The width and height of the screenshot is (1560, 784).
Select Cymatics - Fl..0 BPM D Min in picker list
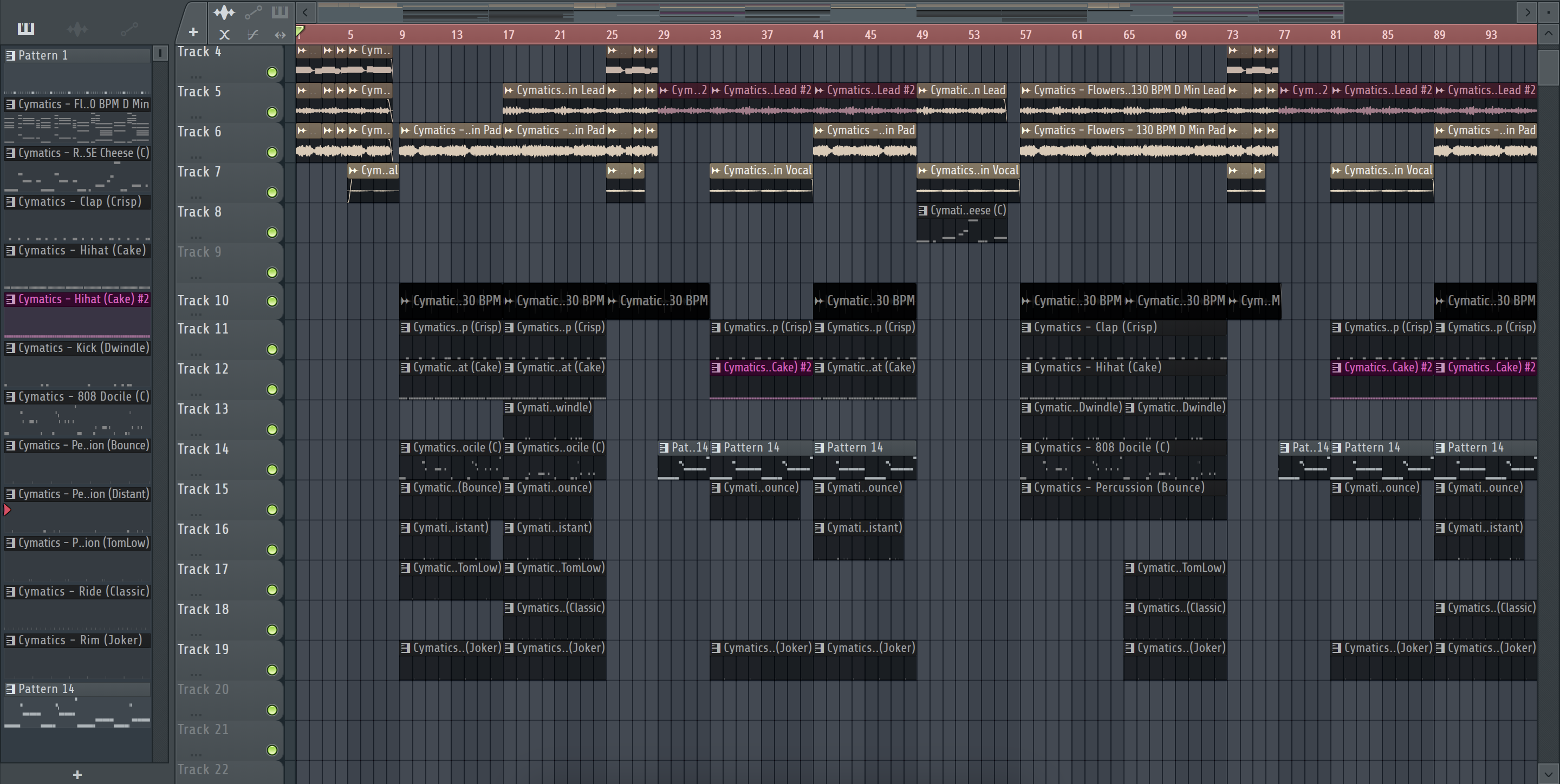[77, 104]
